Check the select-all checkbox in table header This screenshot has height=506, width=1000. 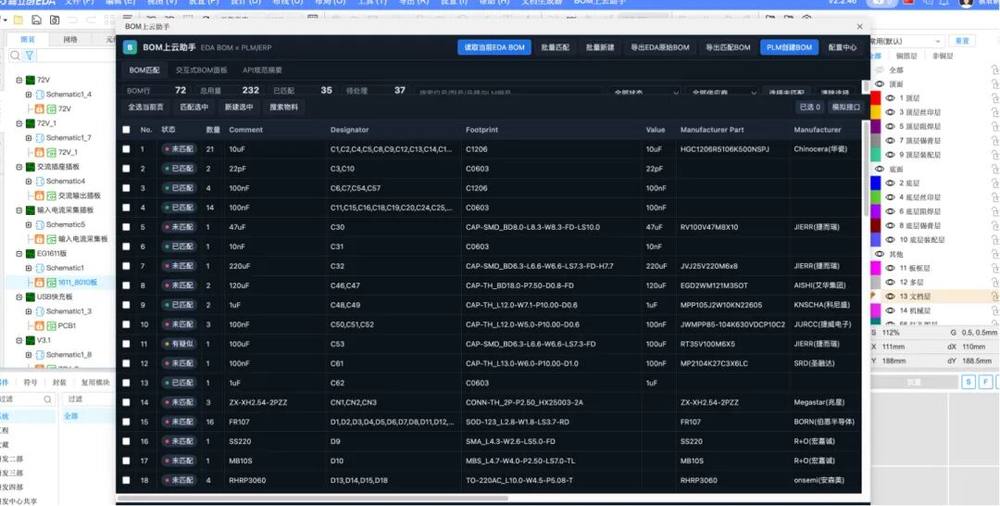126,130
